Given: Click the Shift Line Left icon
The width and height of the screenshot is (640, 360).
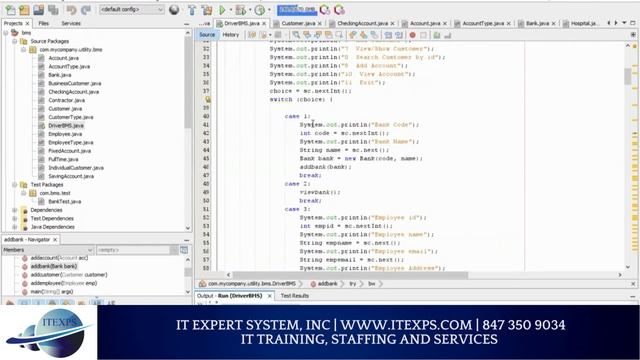Looking at the screenshot, I should pyautogui.click(x=388, y=35).
